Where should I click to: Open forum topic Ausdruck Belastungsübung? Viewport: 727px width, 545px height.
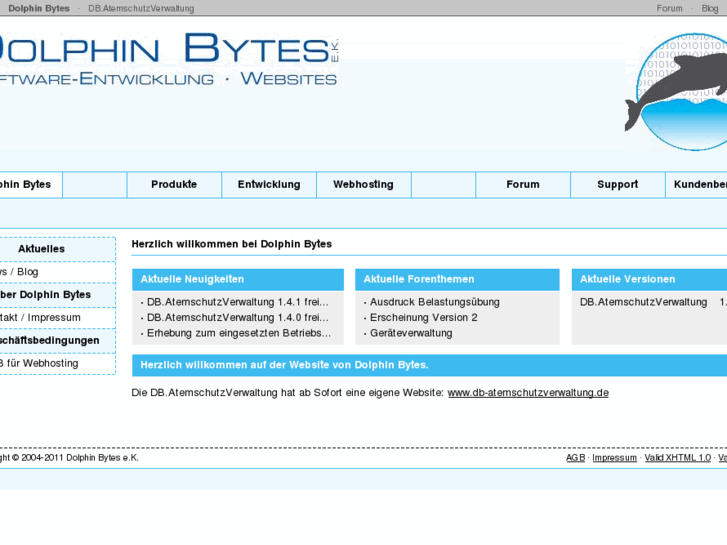click(434, 302)
